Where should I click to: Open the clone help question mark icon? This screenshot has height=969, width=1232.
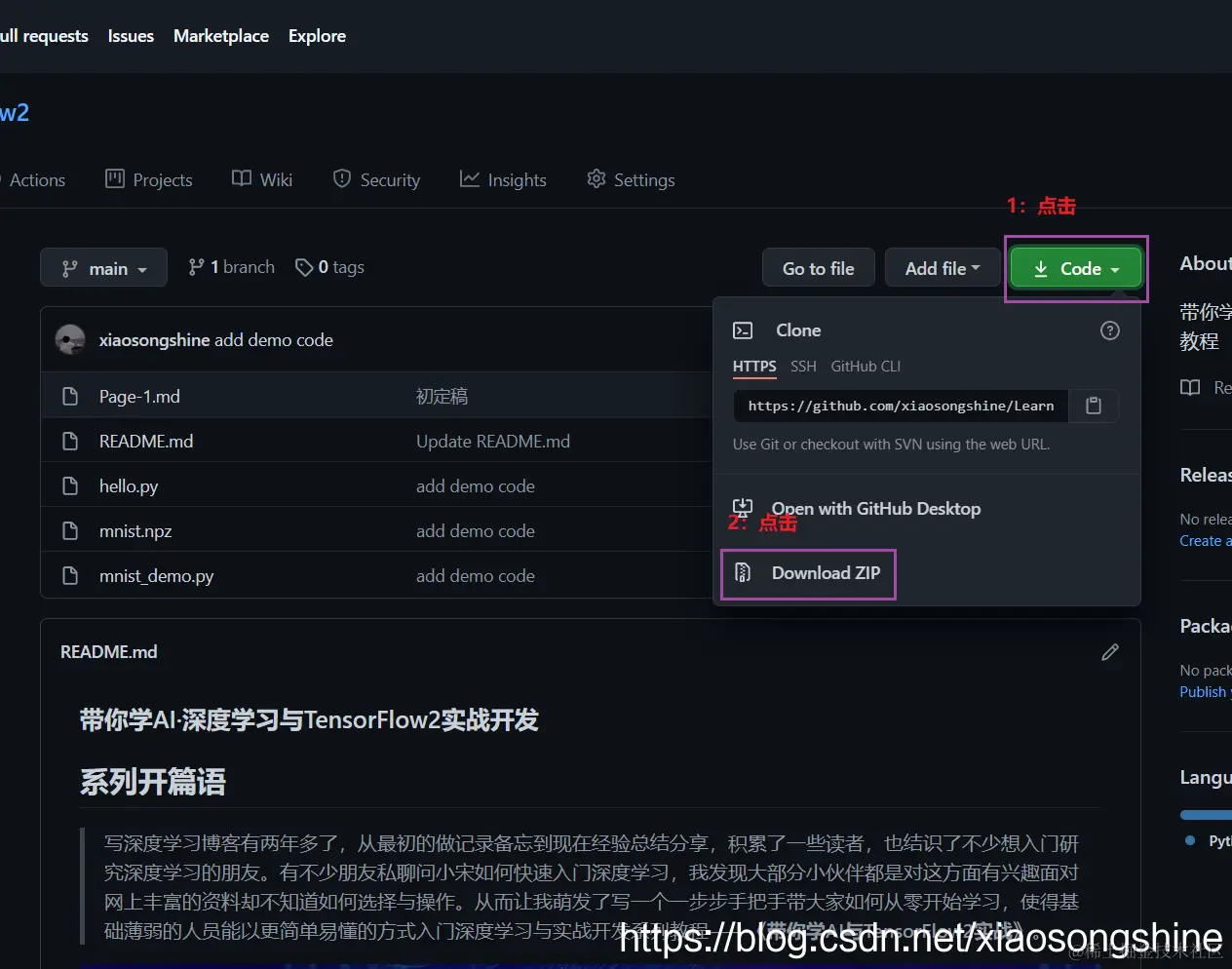(1110, 330)
